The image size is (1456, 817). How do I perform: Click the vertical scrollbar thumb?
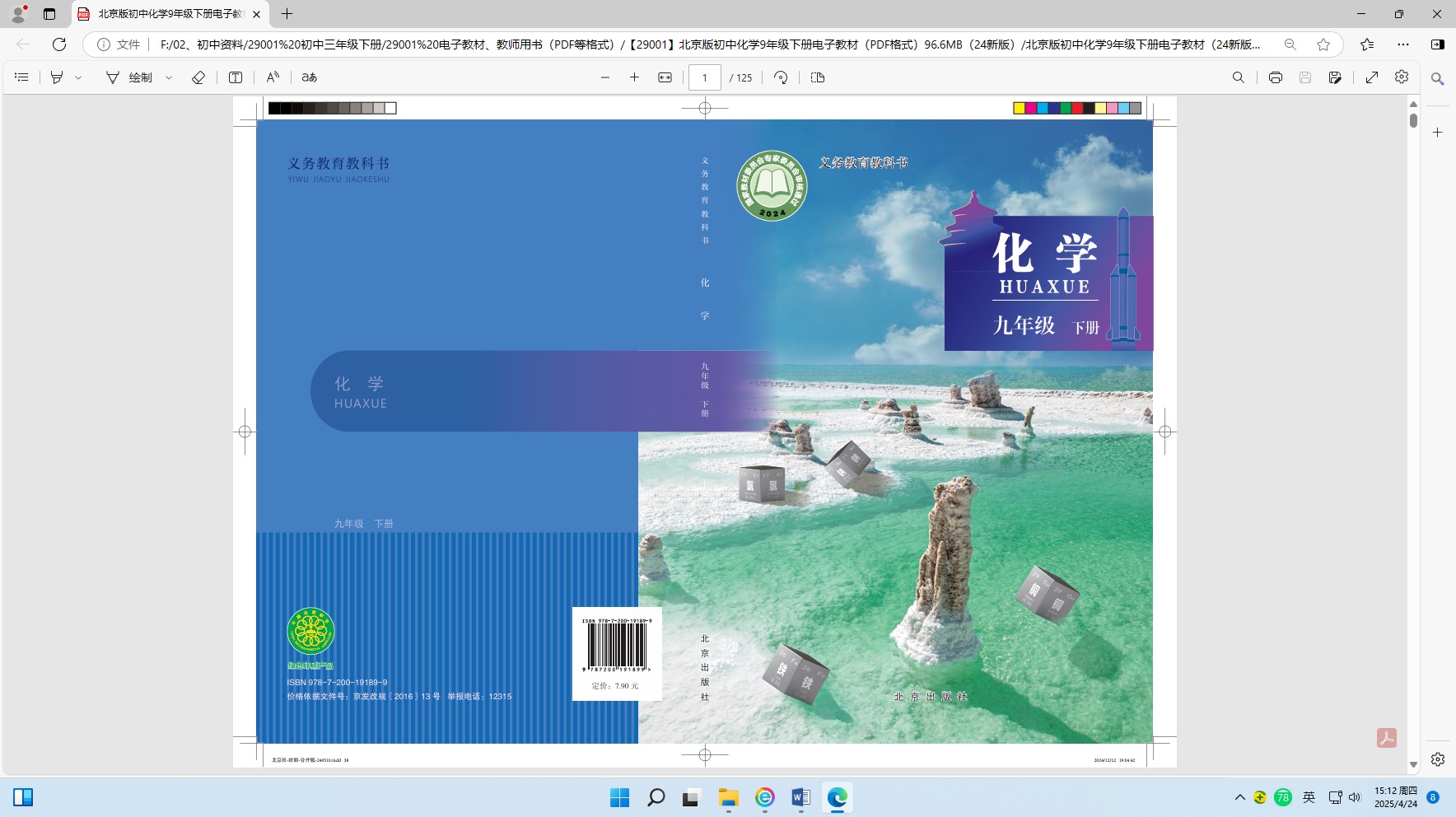tap(1413, 120)
